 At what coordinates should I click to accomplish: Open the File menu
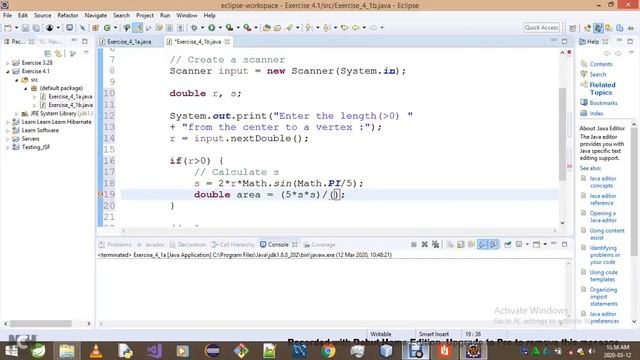7,15
